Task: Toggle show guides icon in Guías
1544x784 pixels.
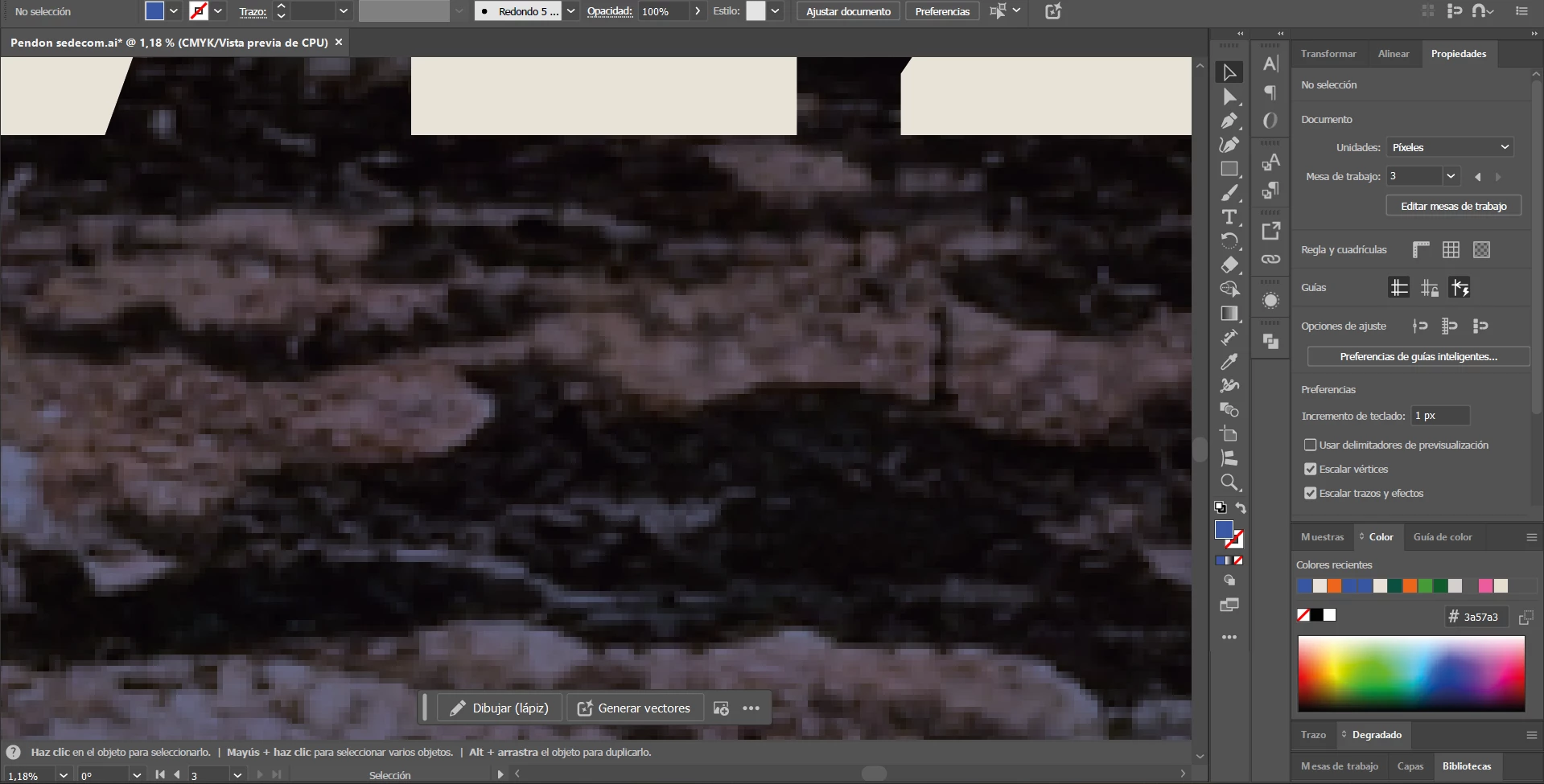Action: click(x=1399, y=287)
